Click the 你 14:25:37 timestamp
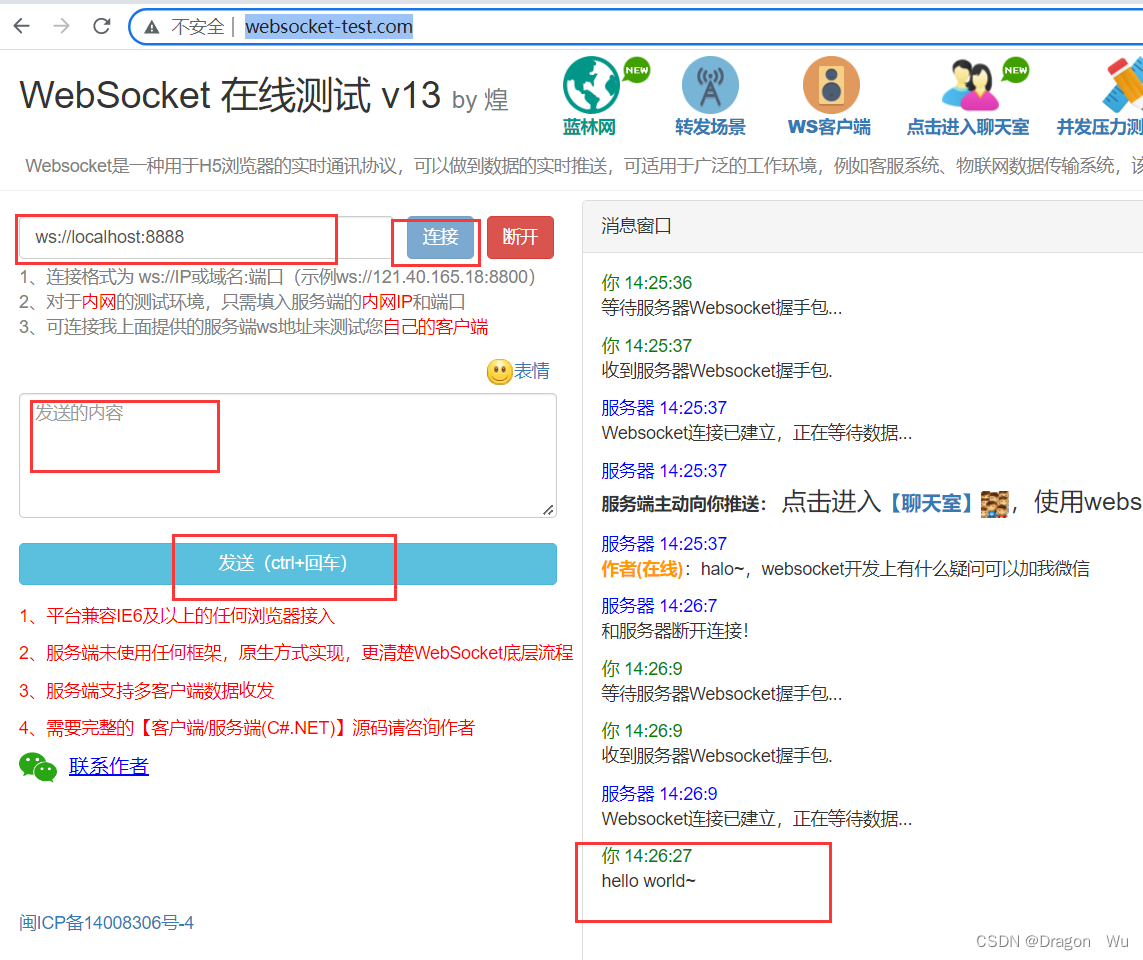The height and width of the screenshot is (960, 1143). pyautogui.click(x=647, y=346)
